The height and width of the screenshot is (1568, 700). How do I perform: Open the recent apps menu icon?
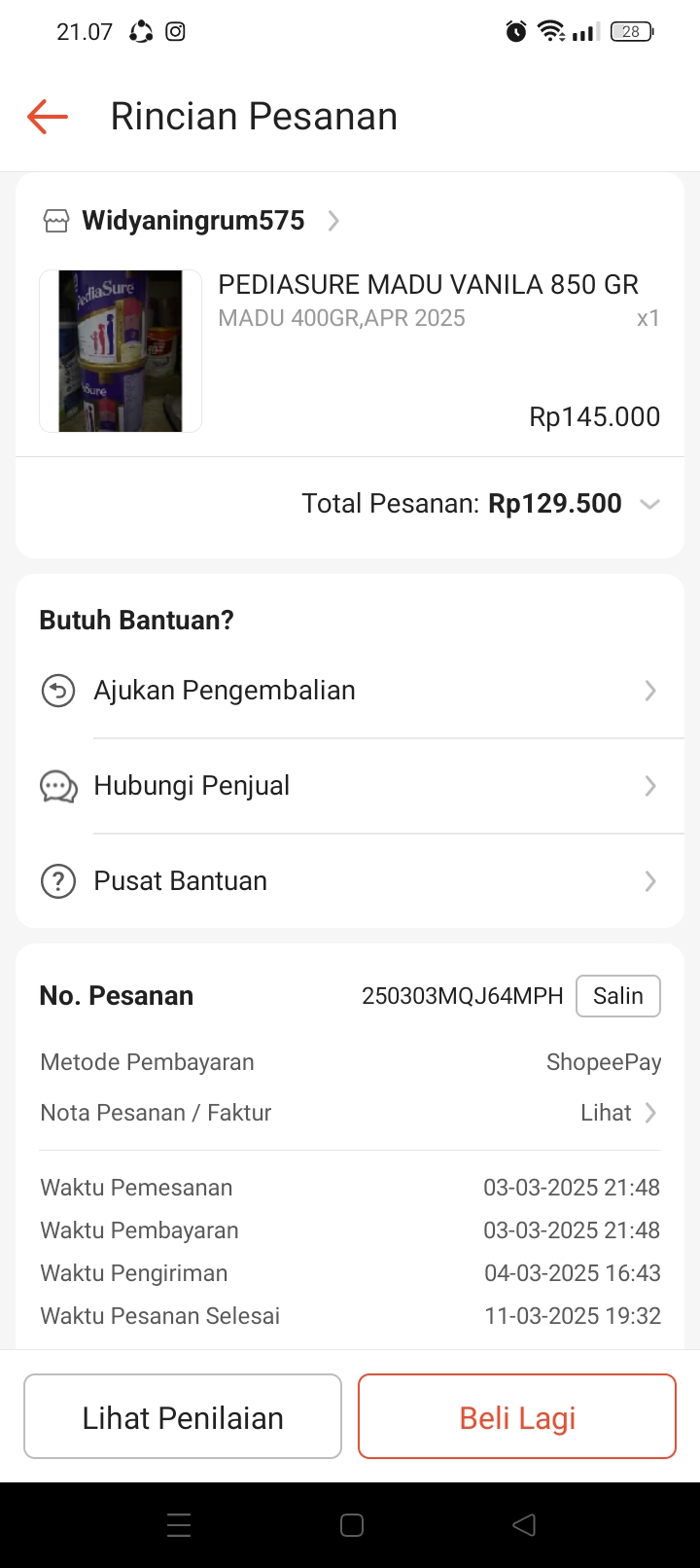pyautogui.click(x=179, y=1524)
